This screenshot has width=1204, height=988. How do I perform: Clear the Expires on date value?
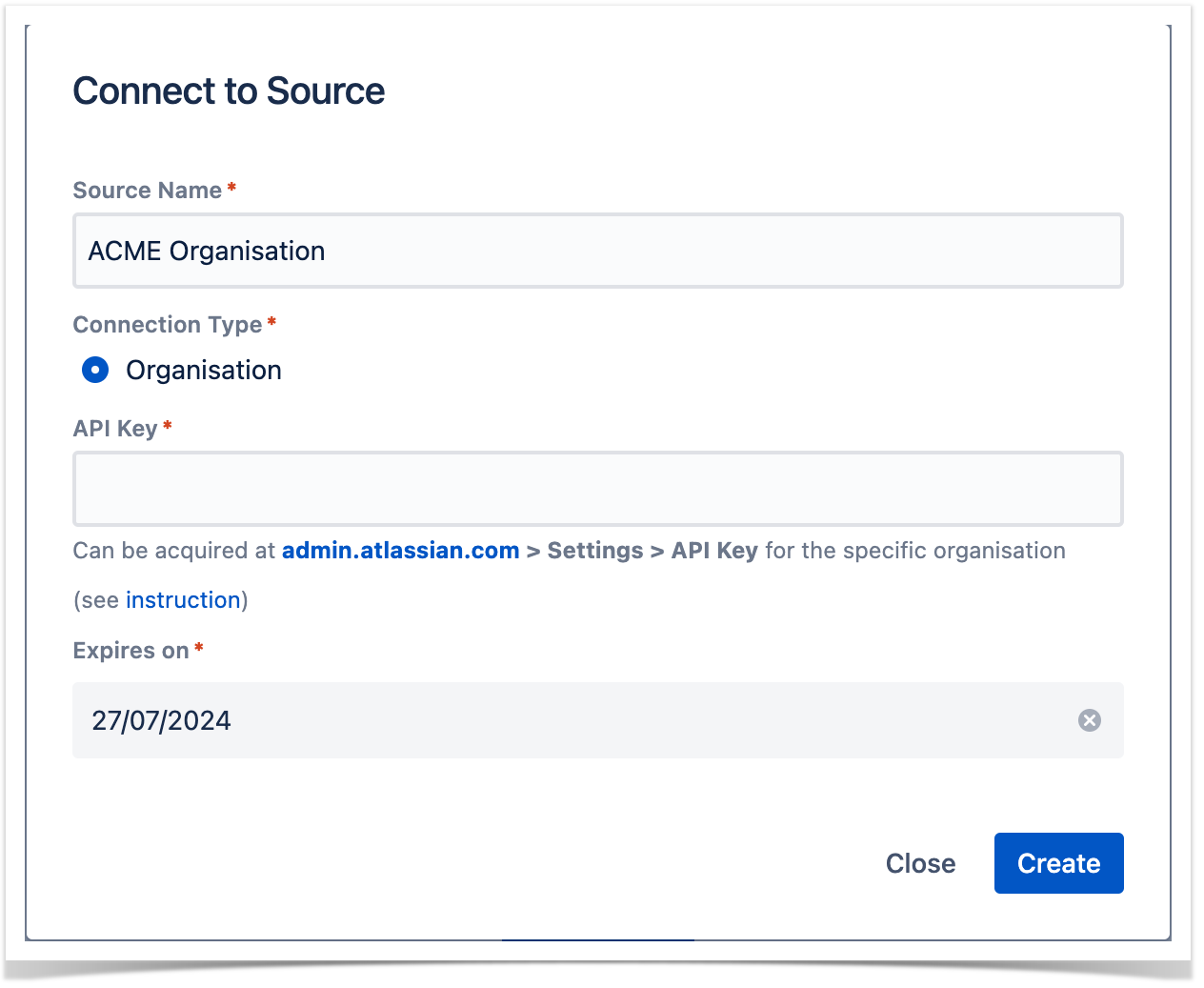(1089, 720)
